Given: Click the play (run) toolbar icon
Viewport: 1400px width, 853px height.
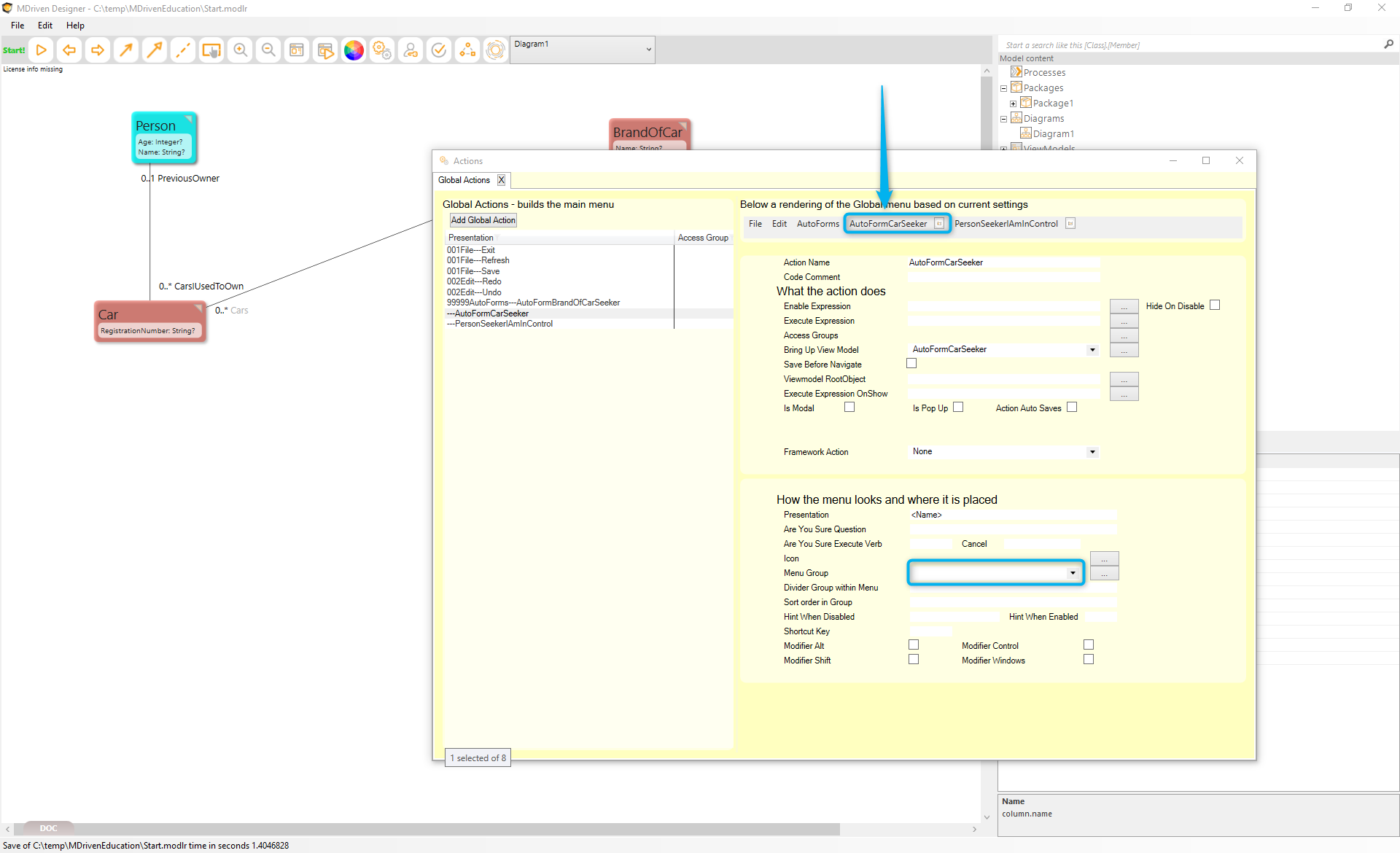Looking at the screenshot, I should pos(42,50).
